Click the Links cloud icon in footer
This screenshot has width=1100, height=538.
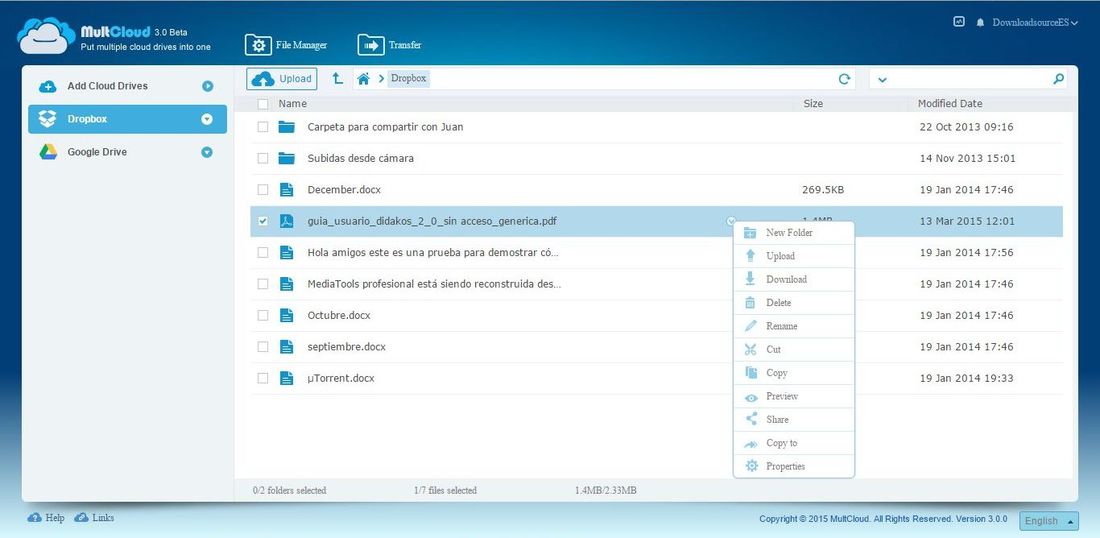click(81, 518)
